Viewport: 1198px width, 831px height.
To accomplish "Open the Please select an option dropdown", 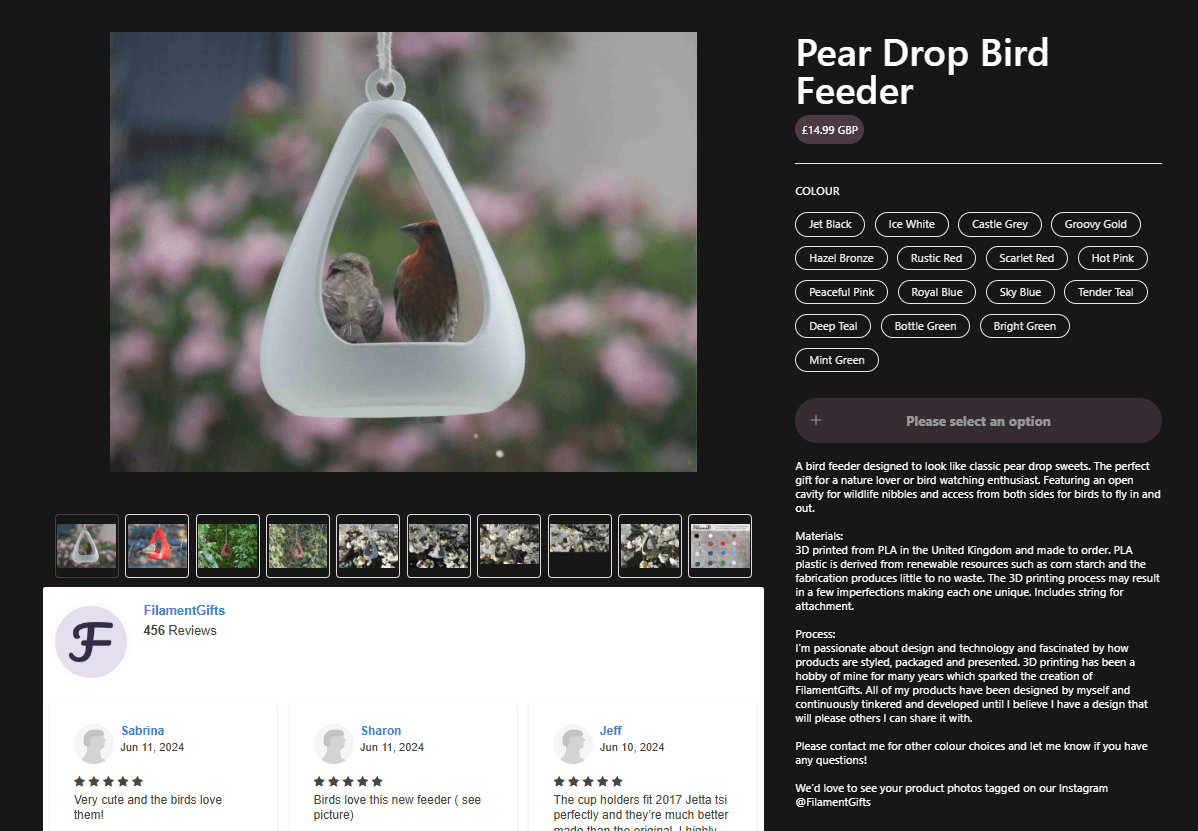I will click(x=978, y=420).
